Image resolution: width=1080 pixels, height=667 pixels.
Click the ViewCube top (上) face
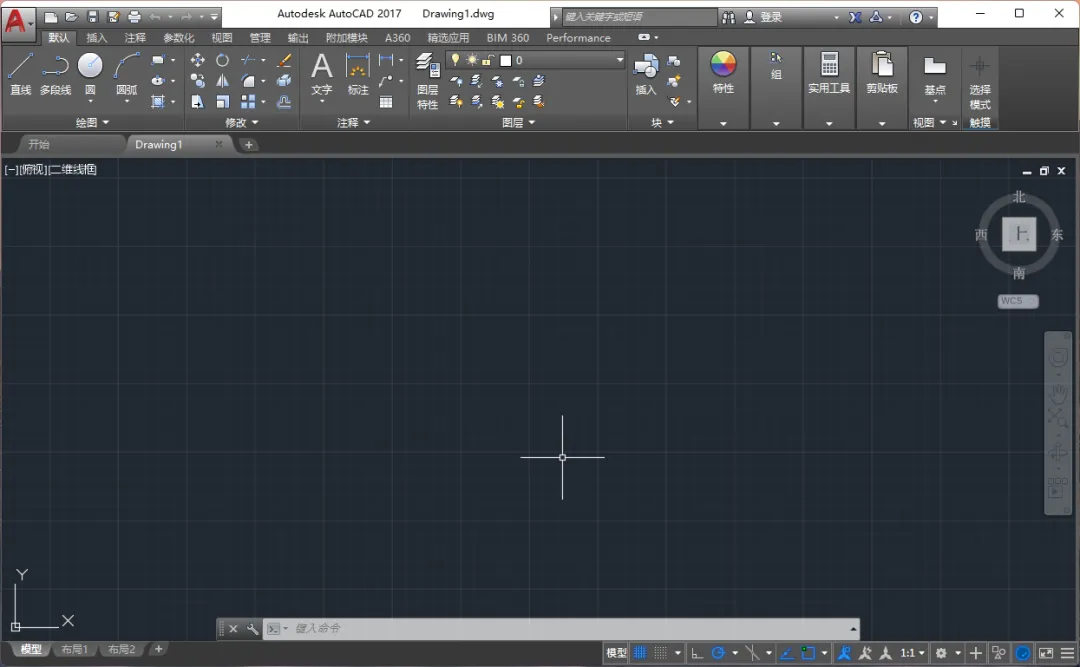pos(1019,234)
